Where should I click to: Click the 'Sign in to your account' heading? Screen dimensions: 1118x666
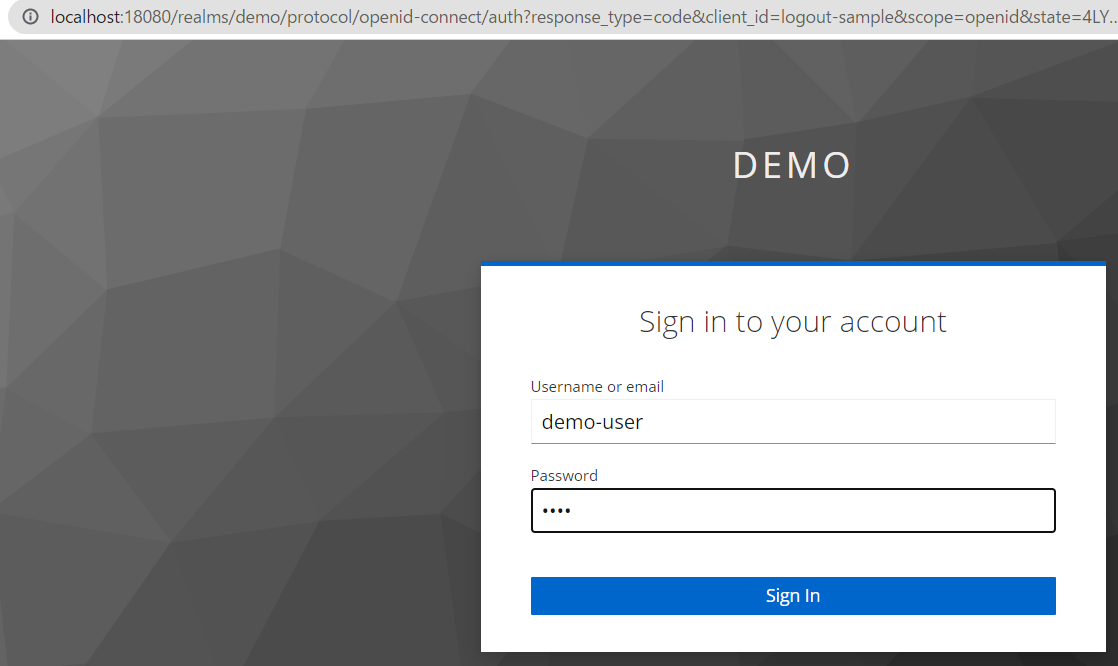[793, 322]
